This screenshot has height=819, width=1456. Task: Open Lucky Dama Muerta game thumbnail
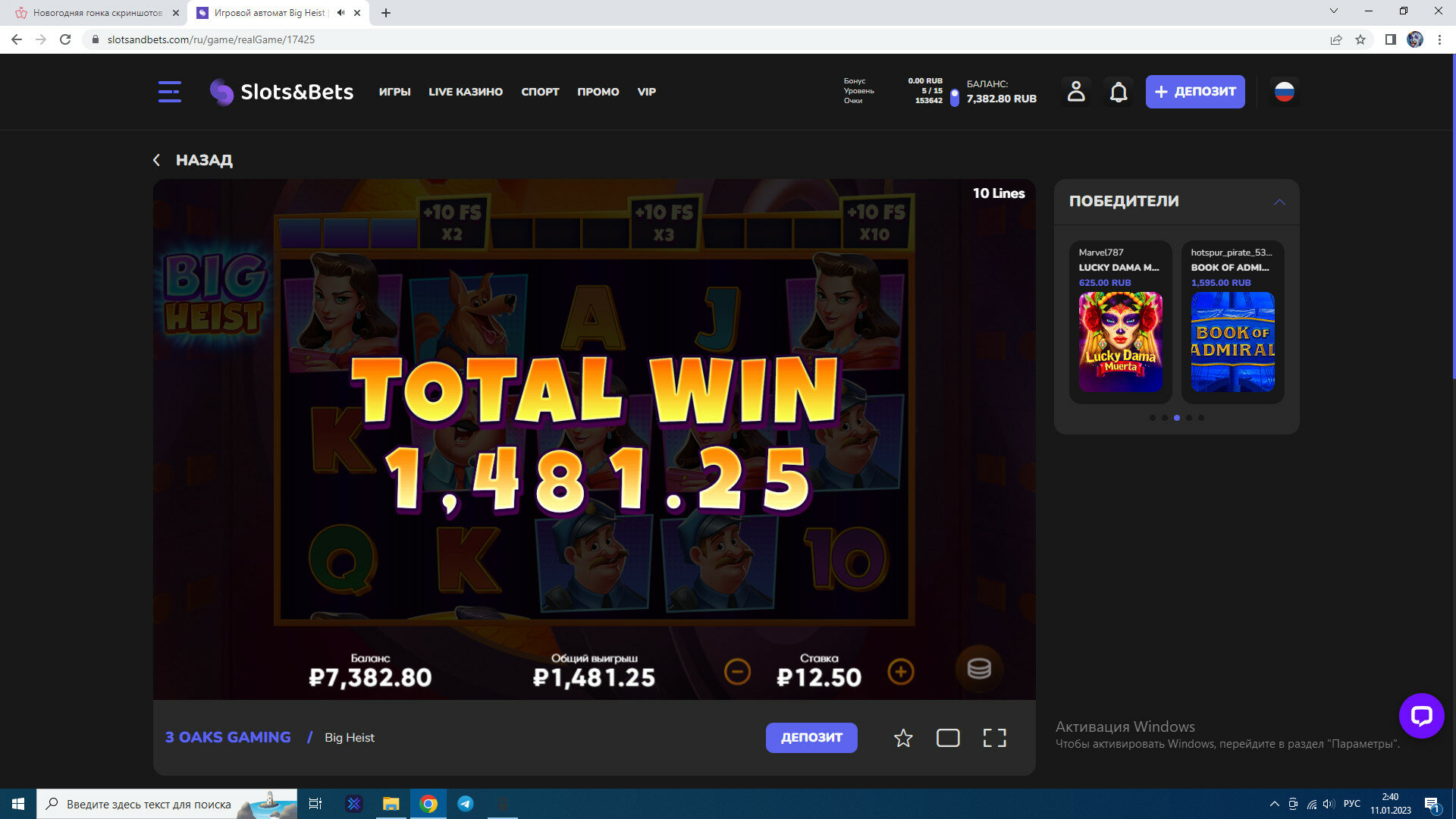point(1120,342)
